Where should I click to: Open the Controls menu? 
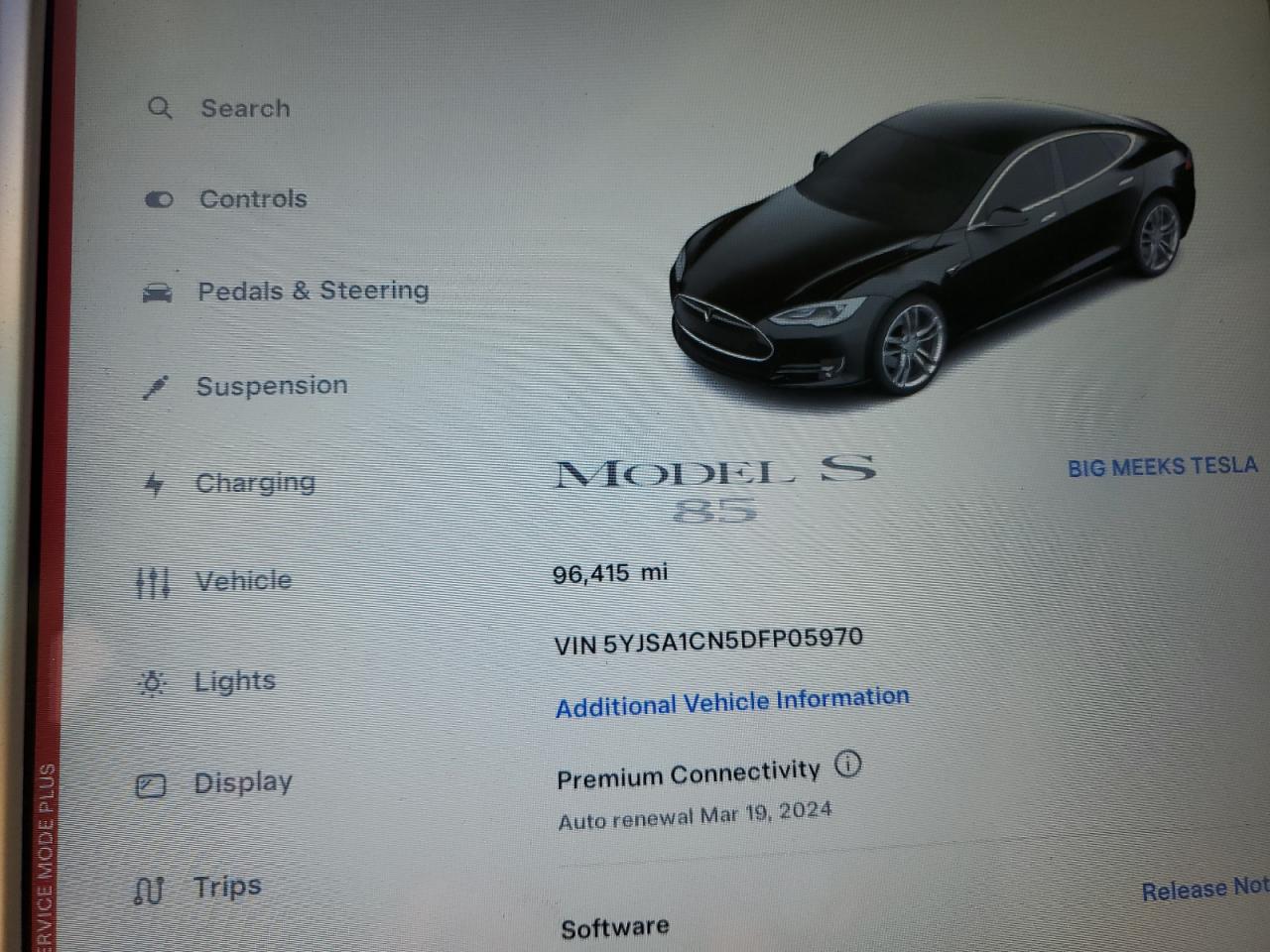(x=253, y=198)
